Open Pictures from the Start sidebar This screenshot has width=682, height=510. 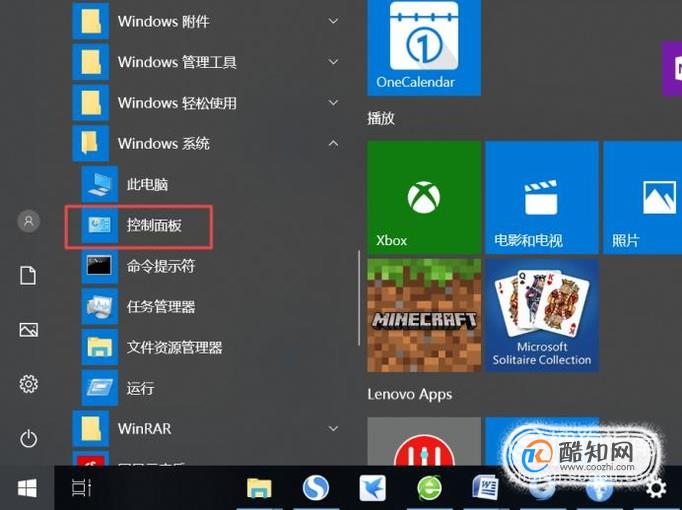coord(28,330)
